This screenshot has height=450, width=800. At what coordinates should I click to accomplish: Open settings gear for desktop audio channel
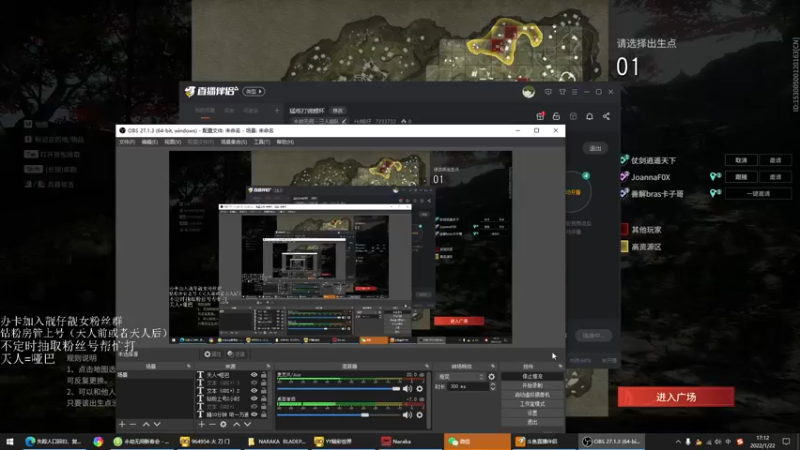tap(419, 415)
